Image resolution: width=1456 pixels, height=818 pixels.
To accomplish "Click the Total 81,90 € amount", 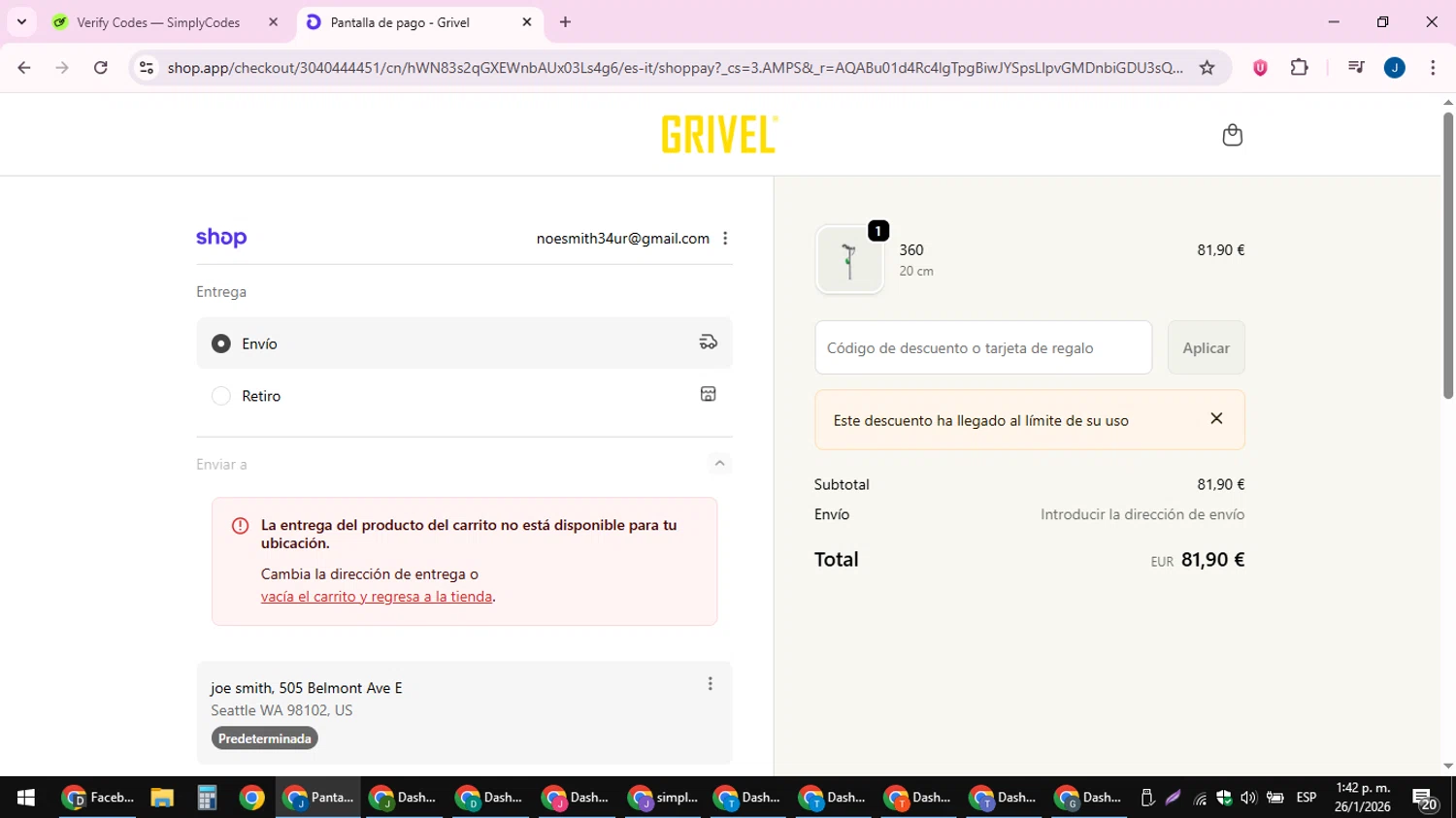I will pyautogui.click(x=1212, y=560).
